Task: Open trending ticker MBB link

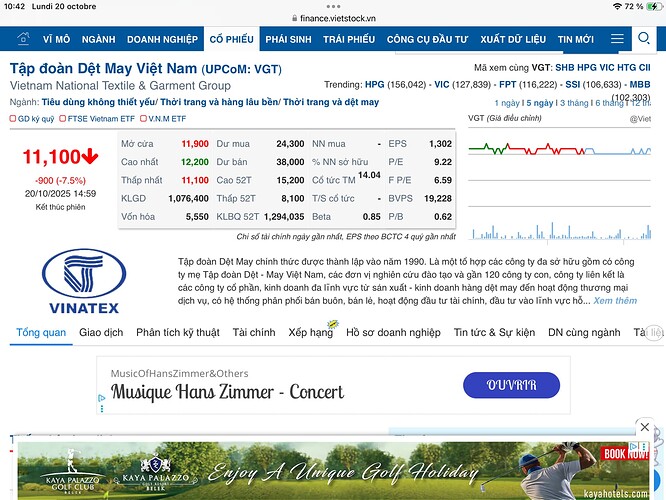Action: 640,84
